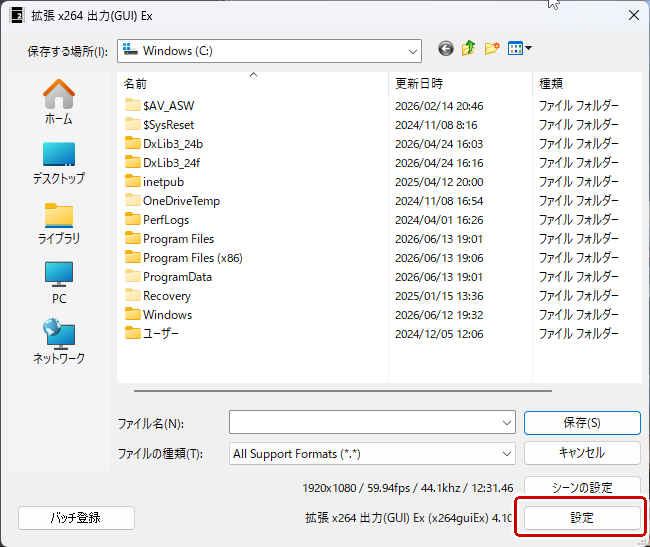
Task: Select the date 2024/12/05 12:06
Action: pos(439,334)
